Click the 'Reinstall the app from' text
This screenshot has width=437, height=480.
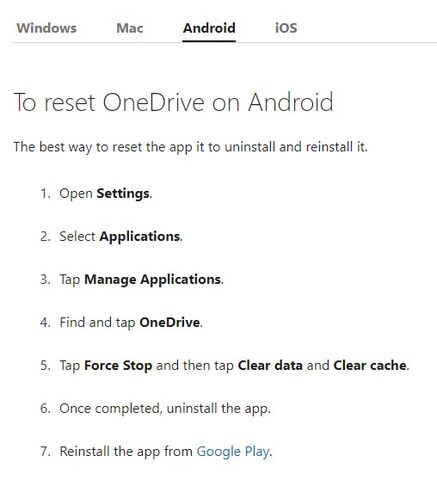click(126, 451)
